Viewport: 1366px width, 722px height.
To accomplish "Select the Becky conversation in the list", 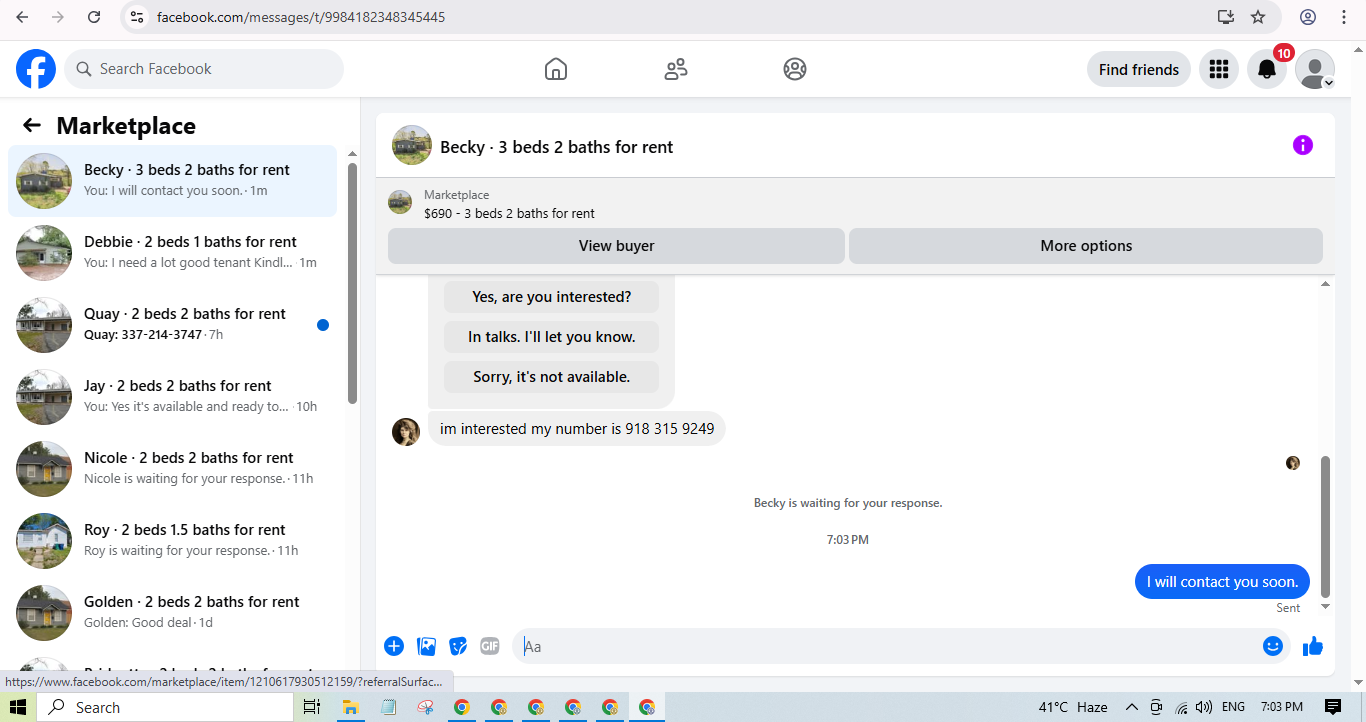I will click(172, 181).
